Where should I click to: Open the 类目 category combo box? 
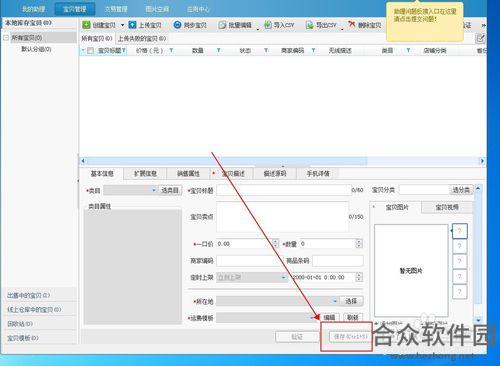tap(130, 190)
